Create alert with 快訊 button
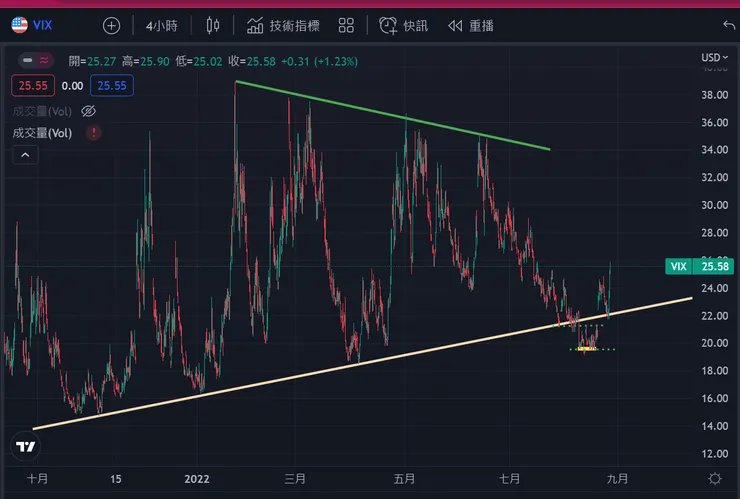 [x=404, y=25]
